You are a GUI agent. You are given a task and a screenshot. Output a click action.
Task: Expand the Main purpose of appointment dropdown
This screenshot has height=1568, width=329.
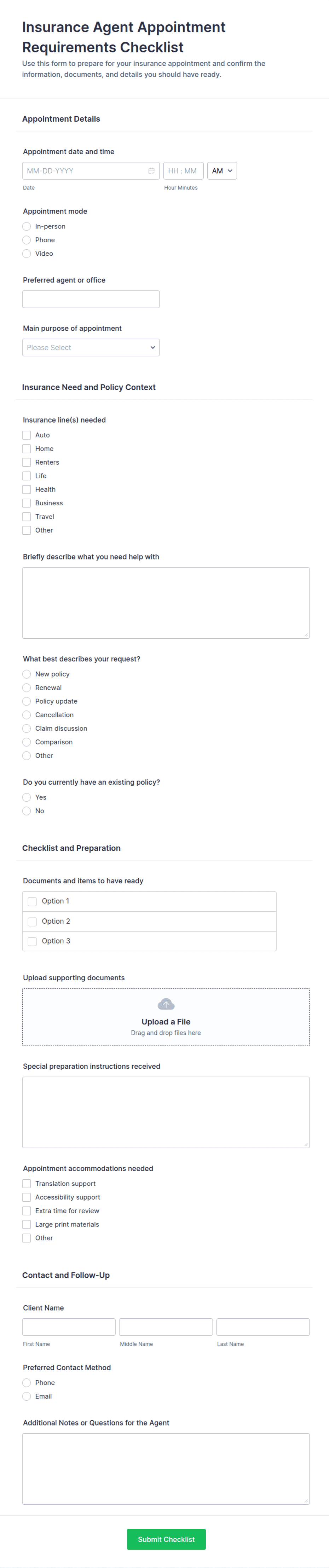tap(91, 348)
